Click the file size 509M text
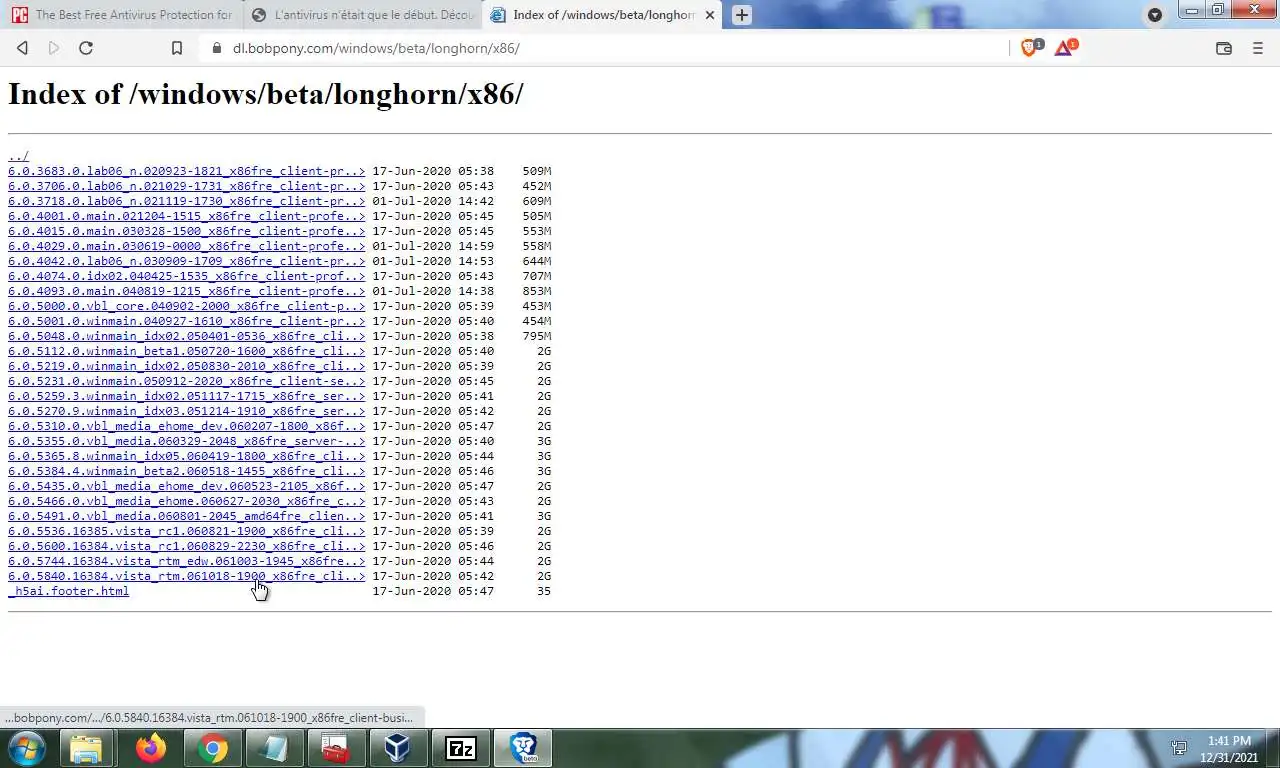Screen dimensions: 1280x768 coord(537,171)
